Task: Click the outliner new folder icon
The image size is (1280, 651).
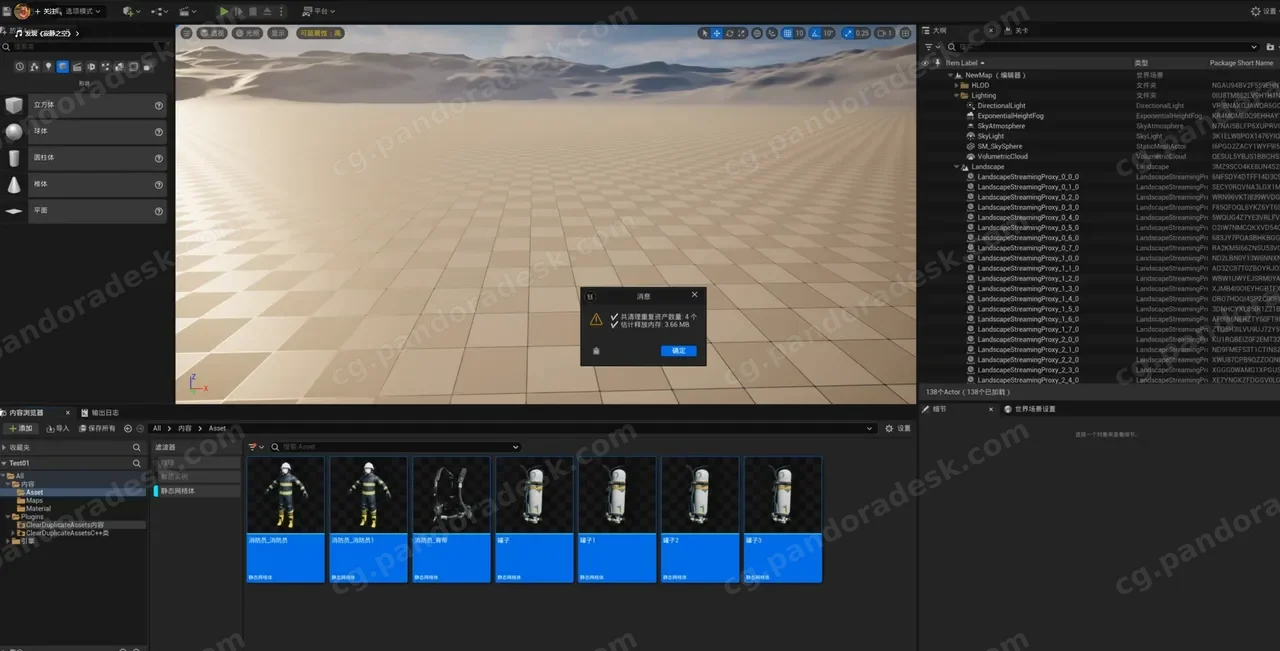Action: tap(1270, 47)
